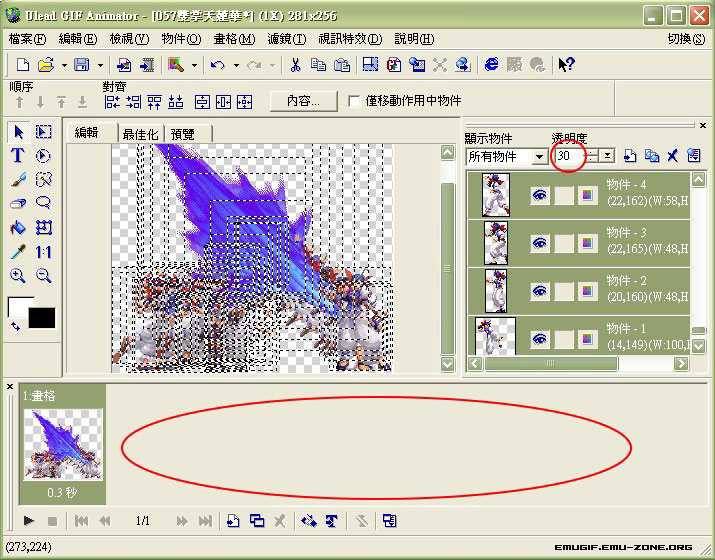
Task: Click the Paste clipboard icon
Action: [x=342, y=65]
